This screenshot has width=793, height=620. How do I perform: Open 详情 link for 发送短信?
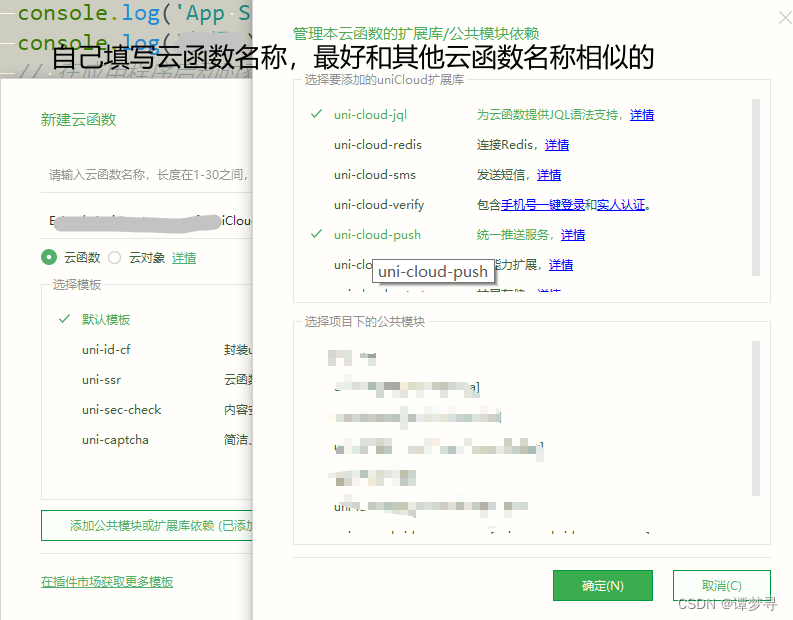pyautogui.click(x=549, y=175)
